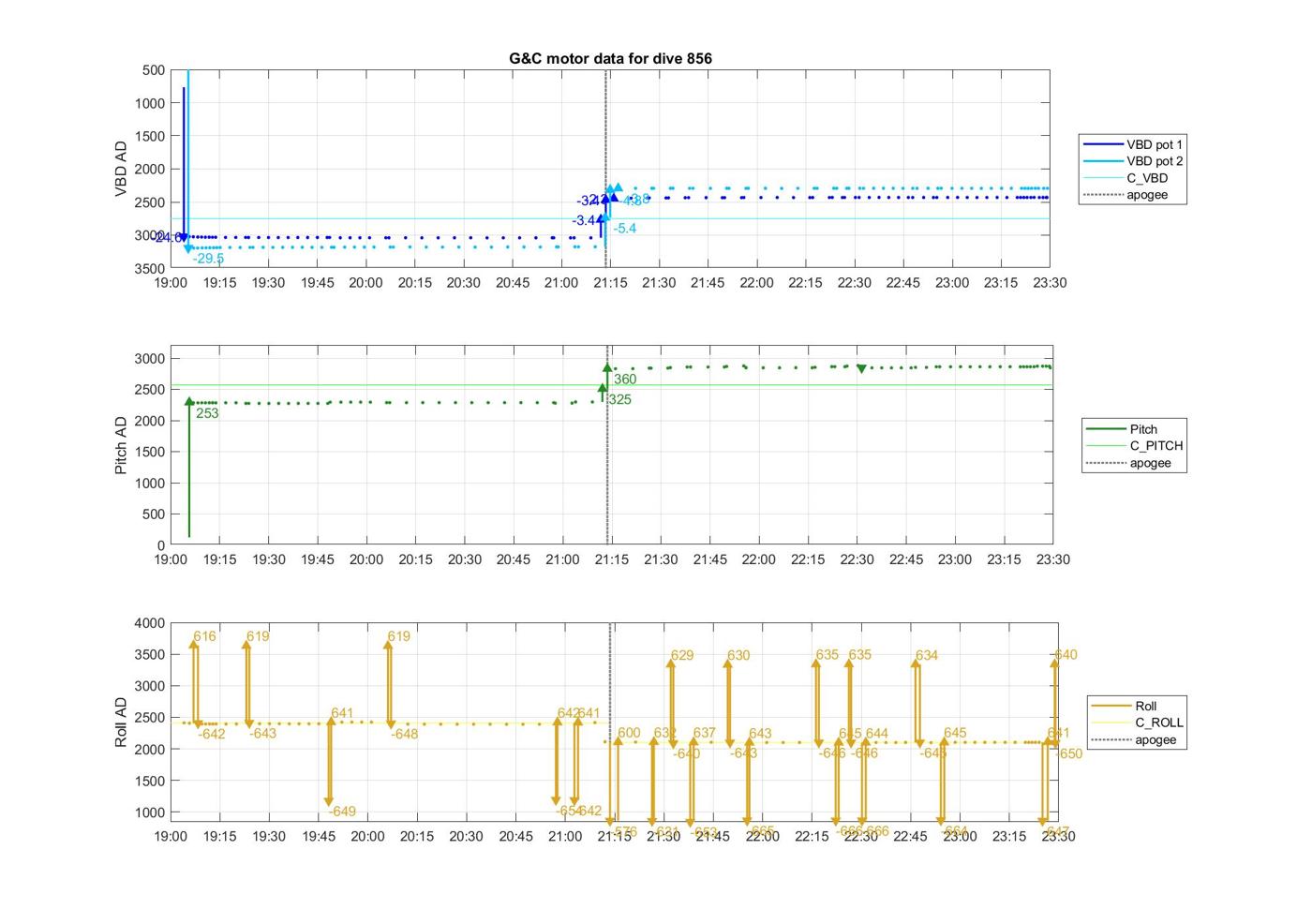This screenshot has width=1312, height=924.
Task: Click the 600 roll annotation
Action: pos(629,733)
